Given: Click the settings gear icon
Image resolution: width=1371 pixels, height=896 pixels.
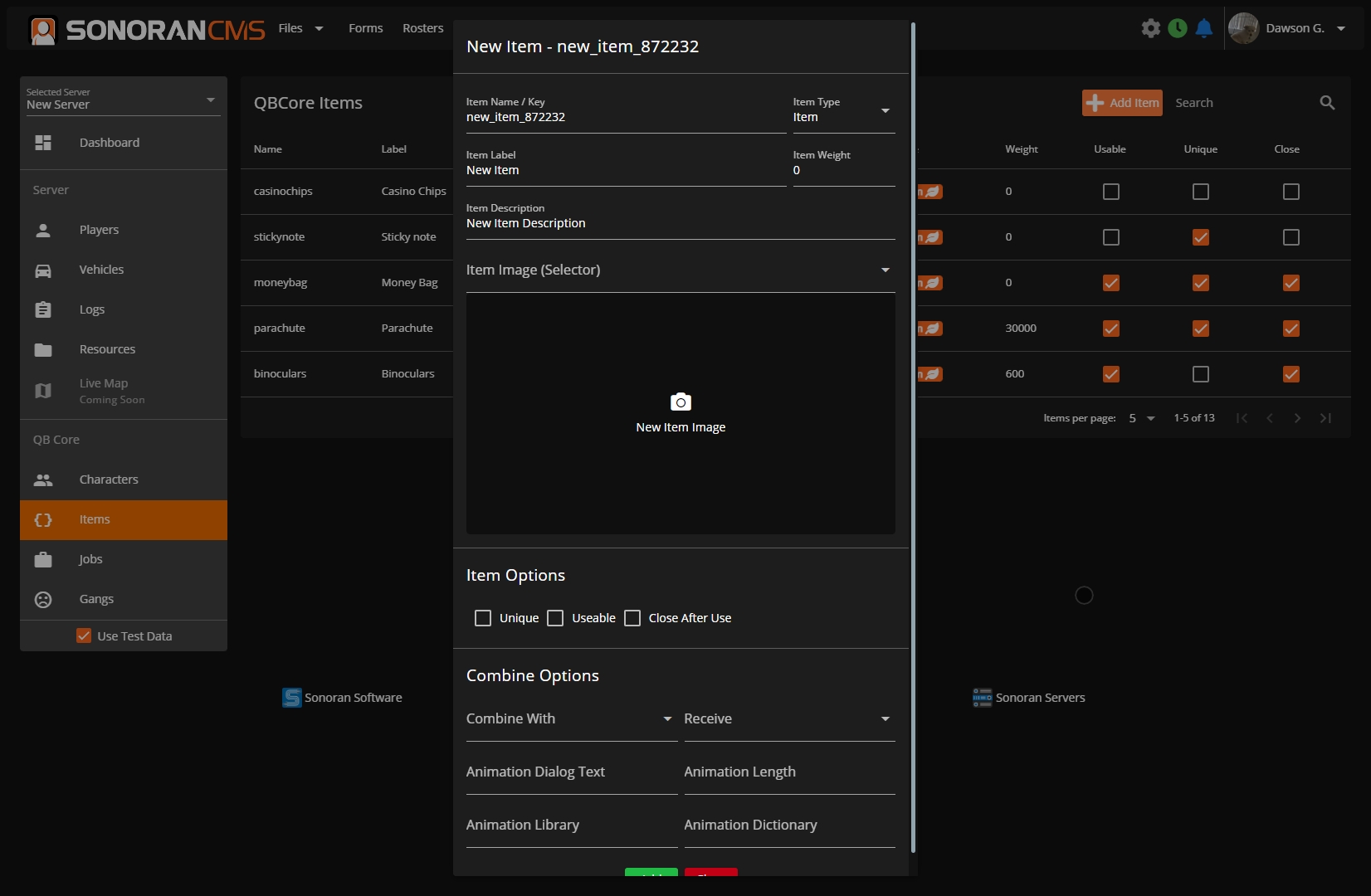Looking at the screenshot, I should coord(1150,28).
